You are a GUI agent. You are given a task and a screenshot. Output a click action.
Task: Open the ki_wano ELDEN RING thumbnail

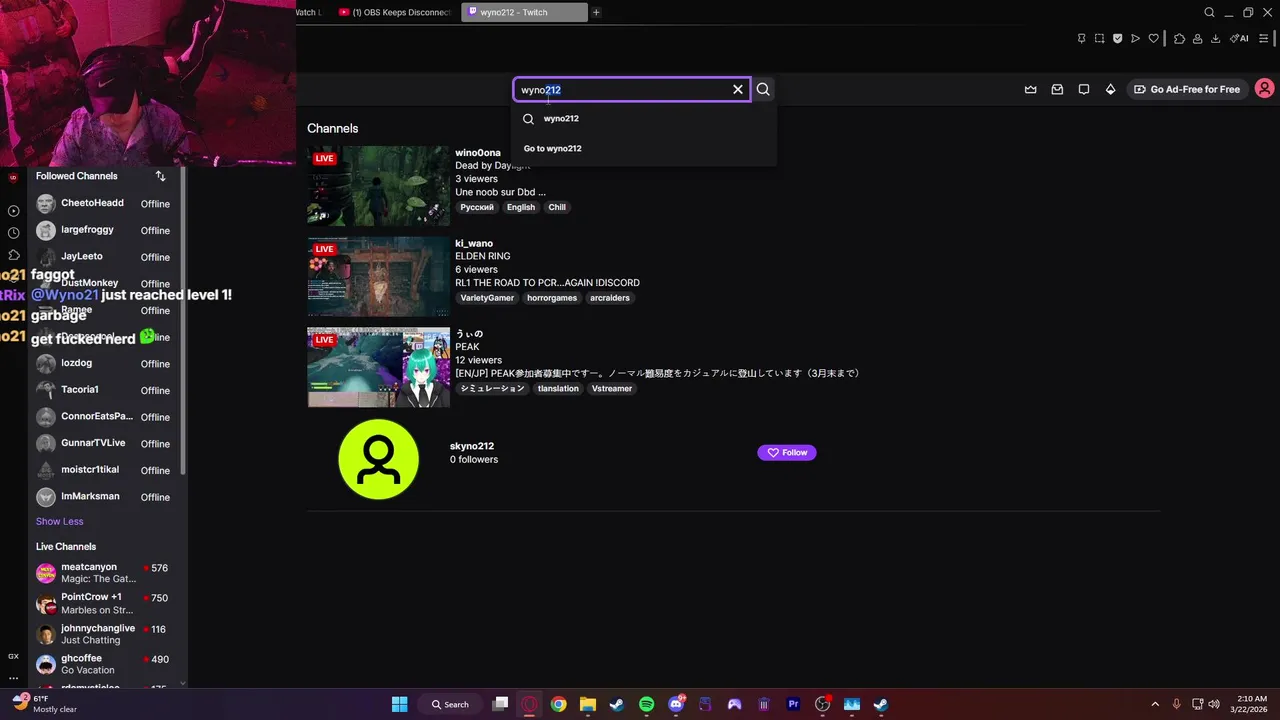[x=379, y=277]
